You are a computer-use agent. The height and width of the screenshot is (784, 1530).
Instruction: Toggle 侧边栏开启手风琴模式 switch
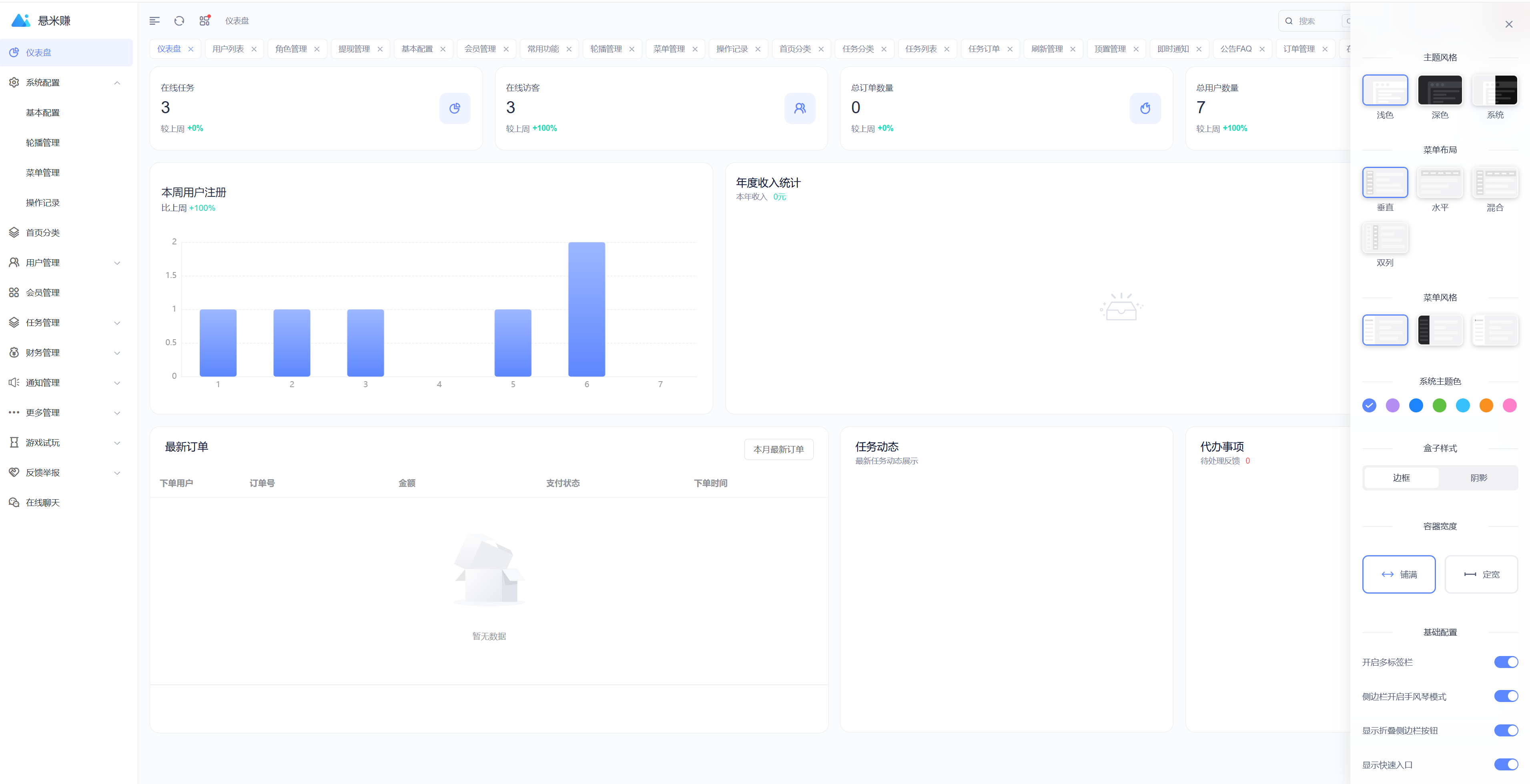(x=1506, y=696)
